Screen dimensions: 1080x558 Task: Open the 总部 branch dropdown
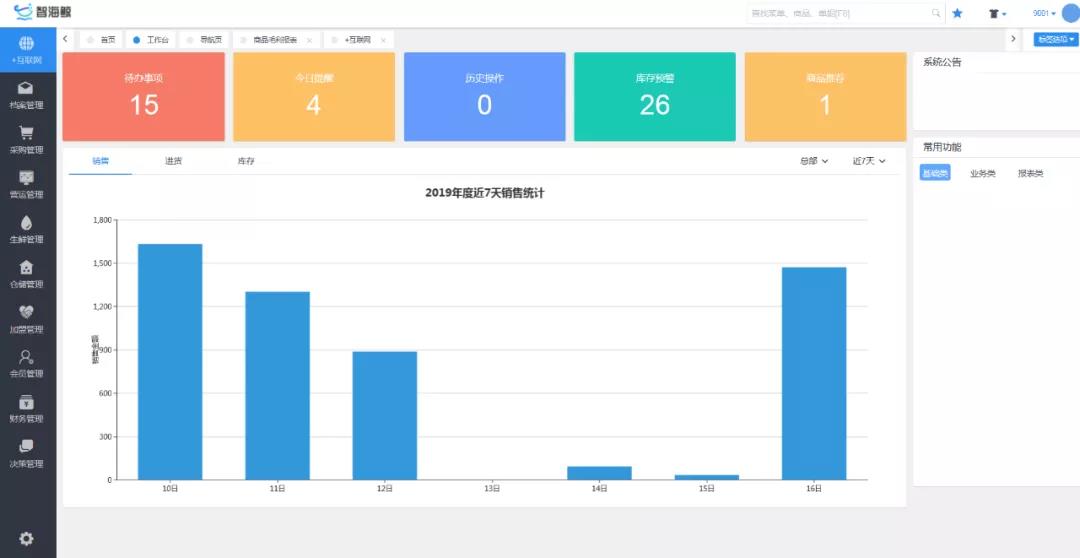pyautogui.click(x=814, y=161)
